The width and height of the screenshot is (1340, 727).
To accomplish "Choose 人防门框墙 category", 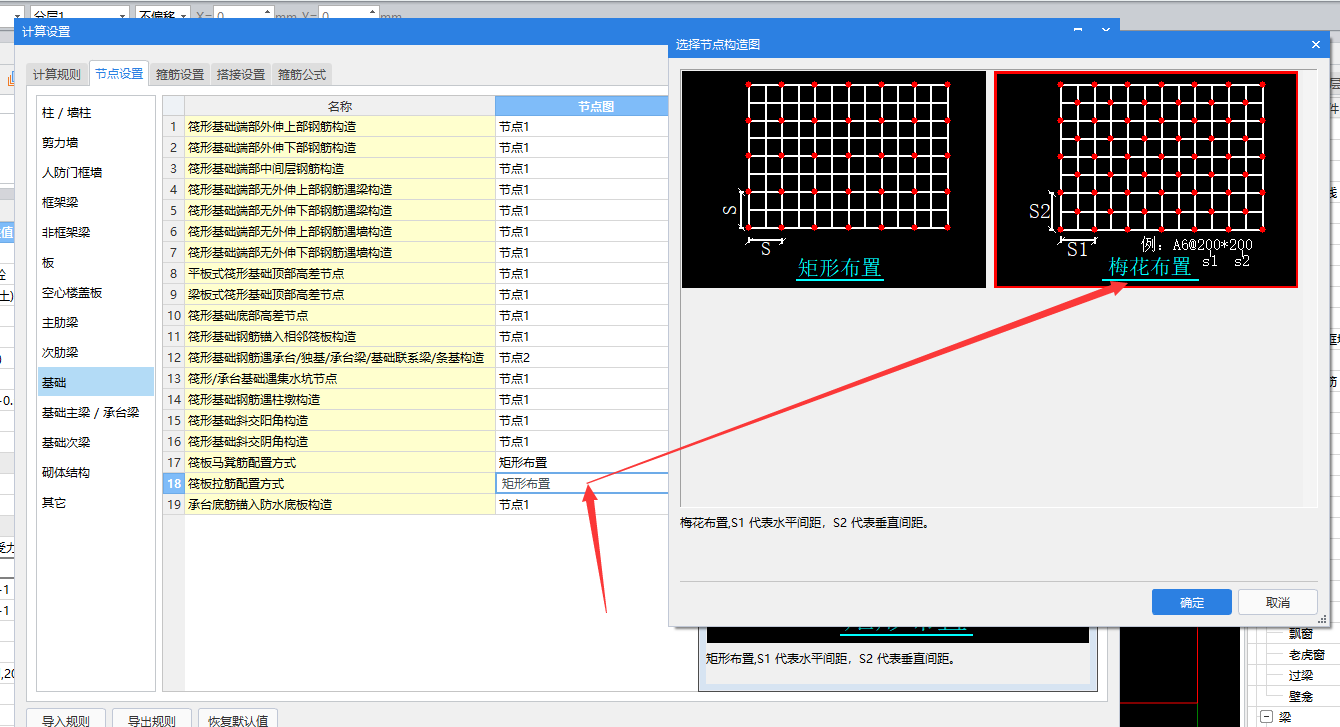I will (x=95, y=173).
